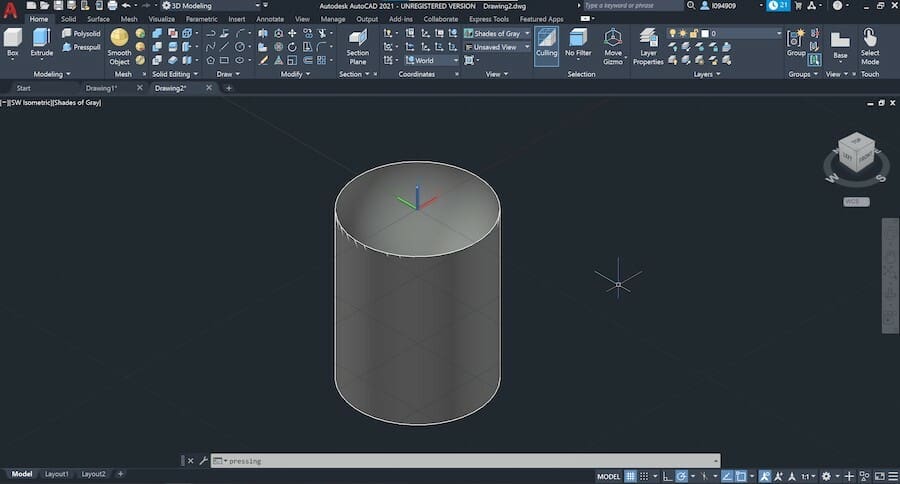Click the new drawing plus tab button
Image resolution: width=900 pixels, height=484 pixels.
click(228, 88)
